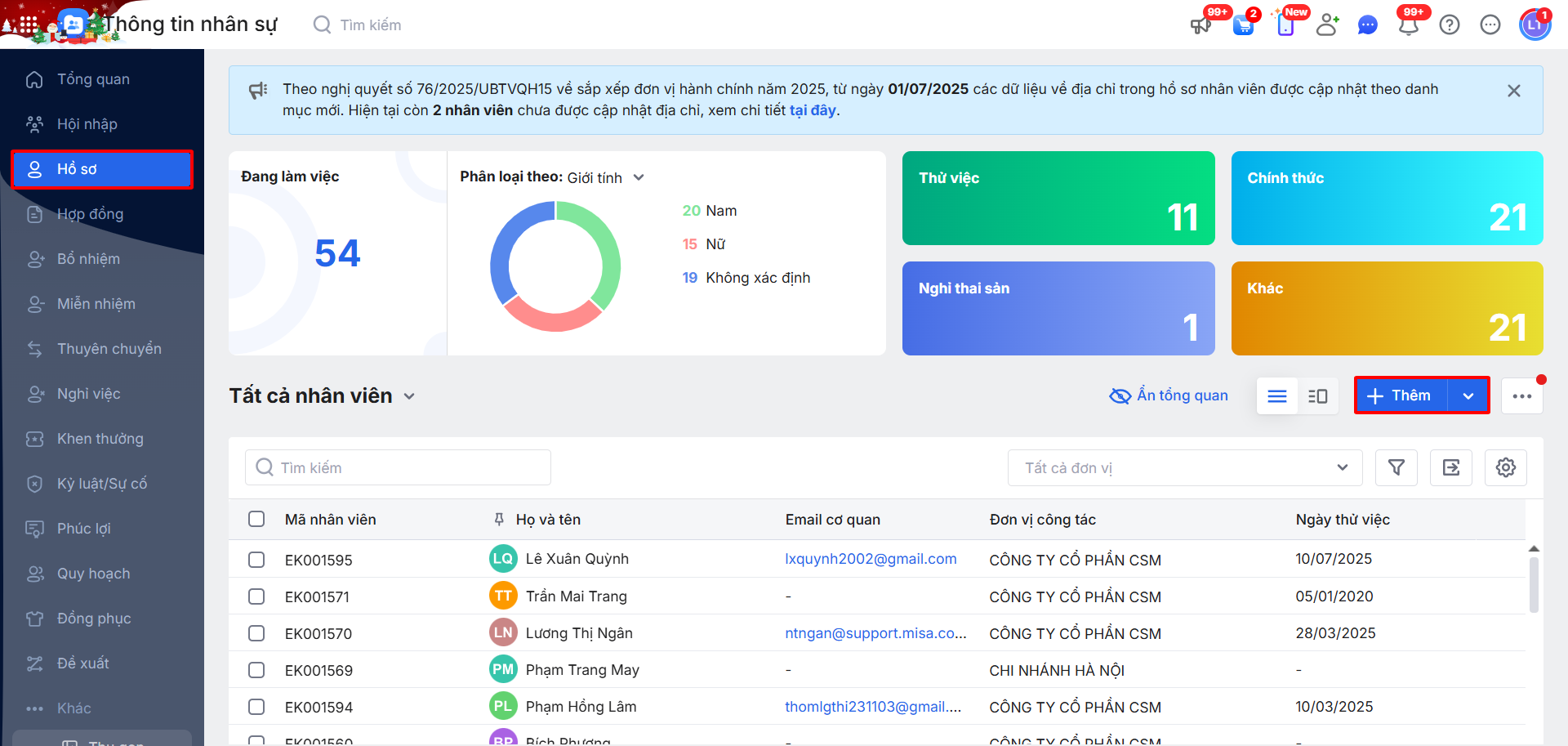Go to Hợp đồng in sidebar

point(90,214)
